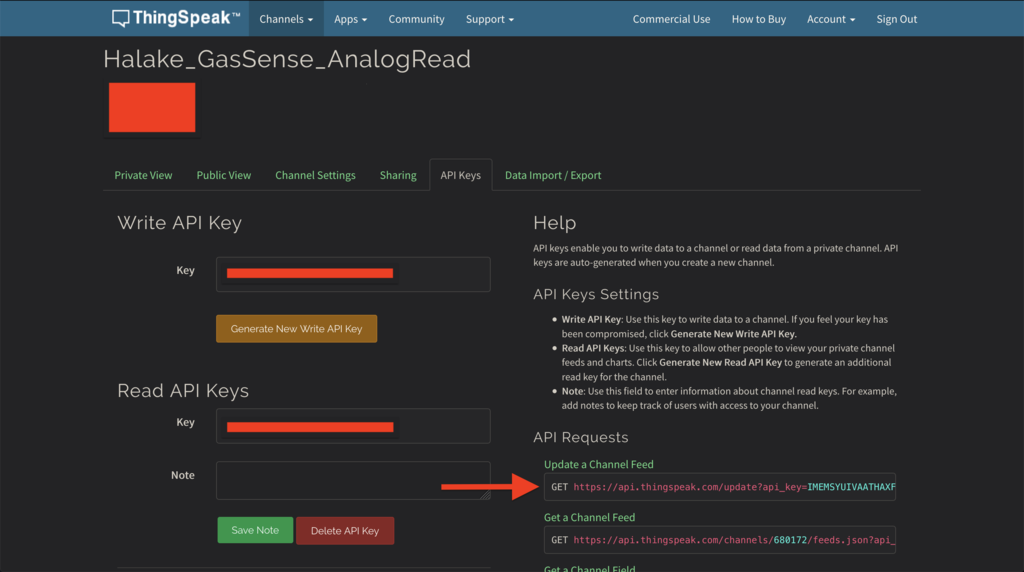Click Sign Out in the navbar

896,19
